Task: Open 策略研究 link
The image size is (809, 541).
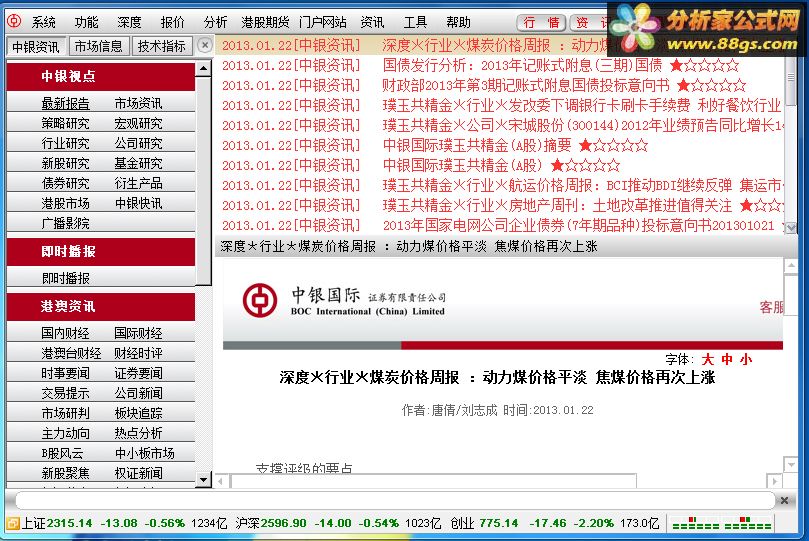Action: 66,124
